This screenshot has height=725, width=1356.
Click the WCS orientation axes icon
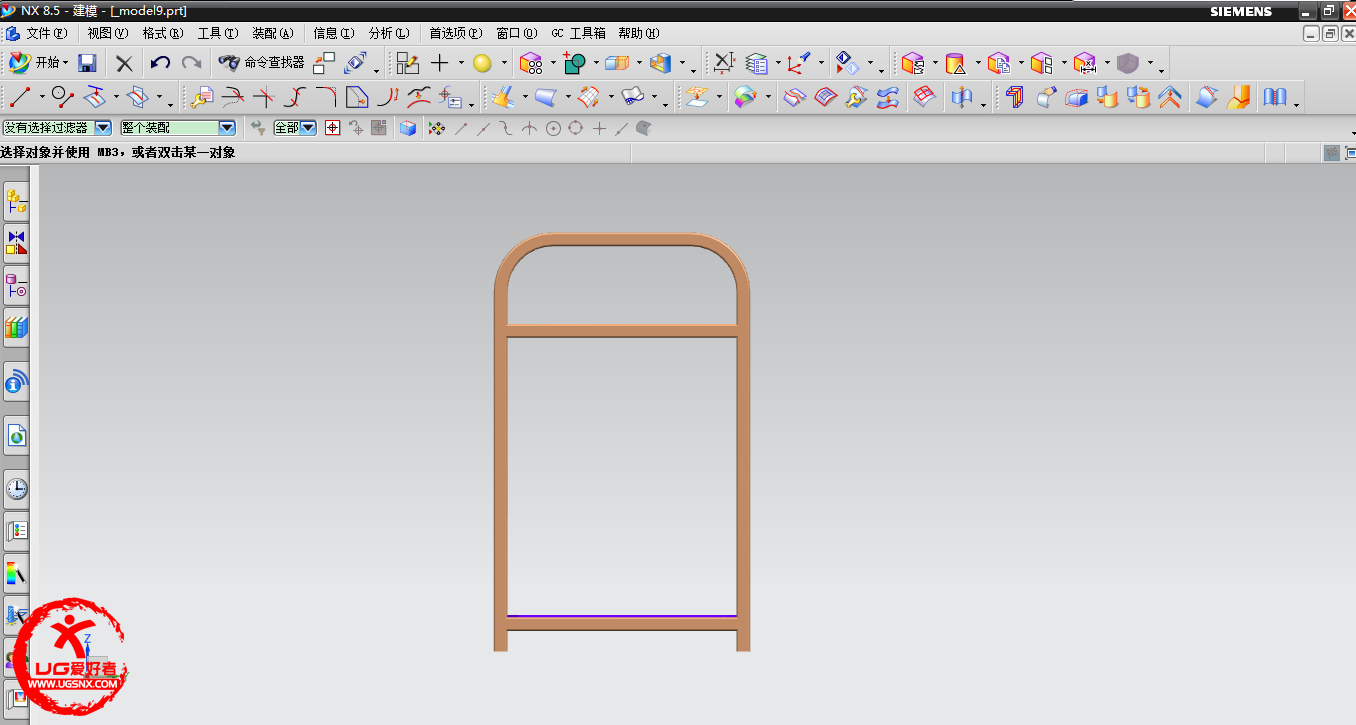pos(798,63)
